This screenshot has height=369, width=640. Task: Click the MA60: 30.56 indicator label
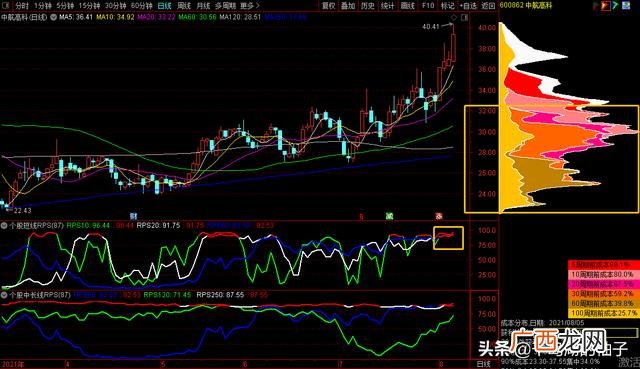[x=197, y=18]
